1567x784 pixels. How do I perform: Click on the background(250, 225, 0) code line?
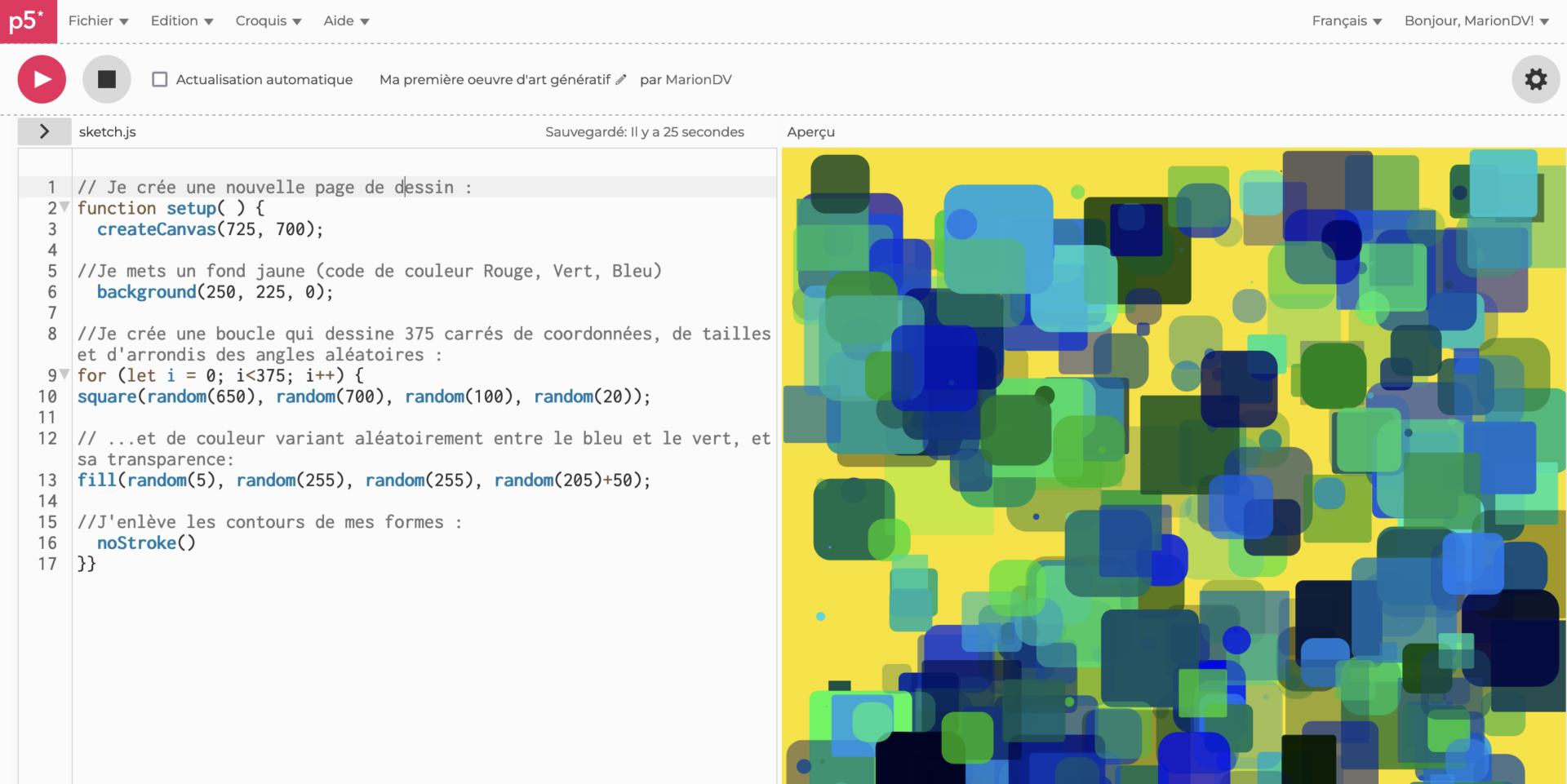tap(215, 292)
